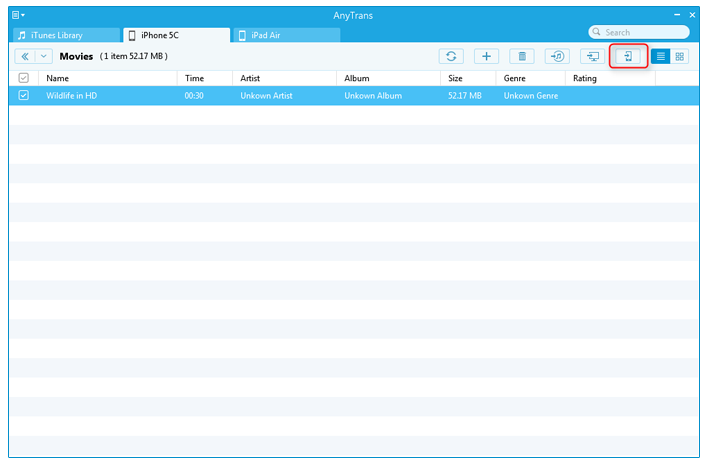Open the category dropdown arrow beside back
Screen dimensions: 707x465
tap(44, 56)
